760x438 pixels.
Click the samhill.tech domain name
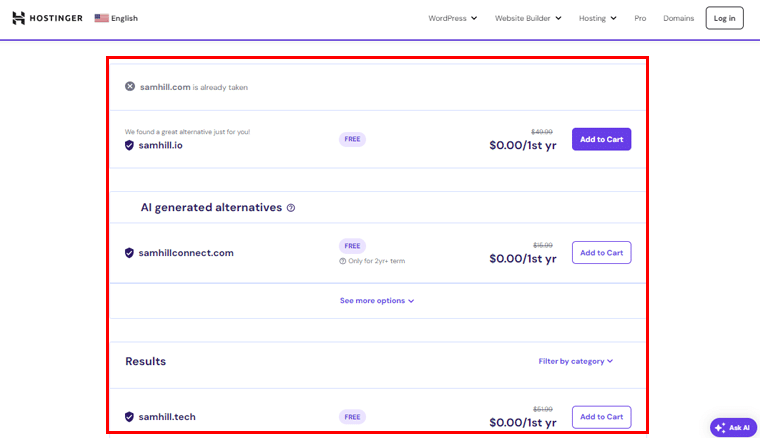click(x=167, y=417)
